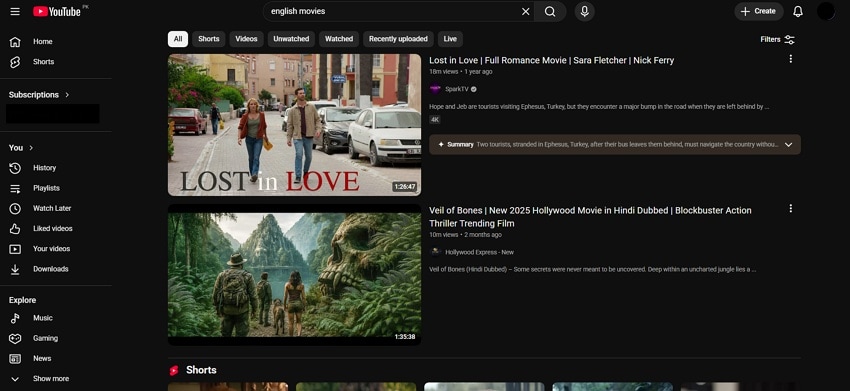Open the hamburger guide menu
Image resolution: width=850 pixels, height=391 pixels.
point(15,11)
